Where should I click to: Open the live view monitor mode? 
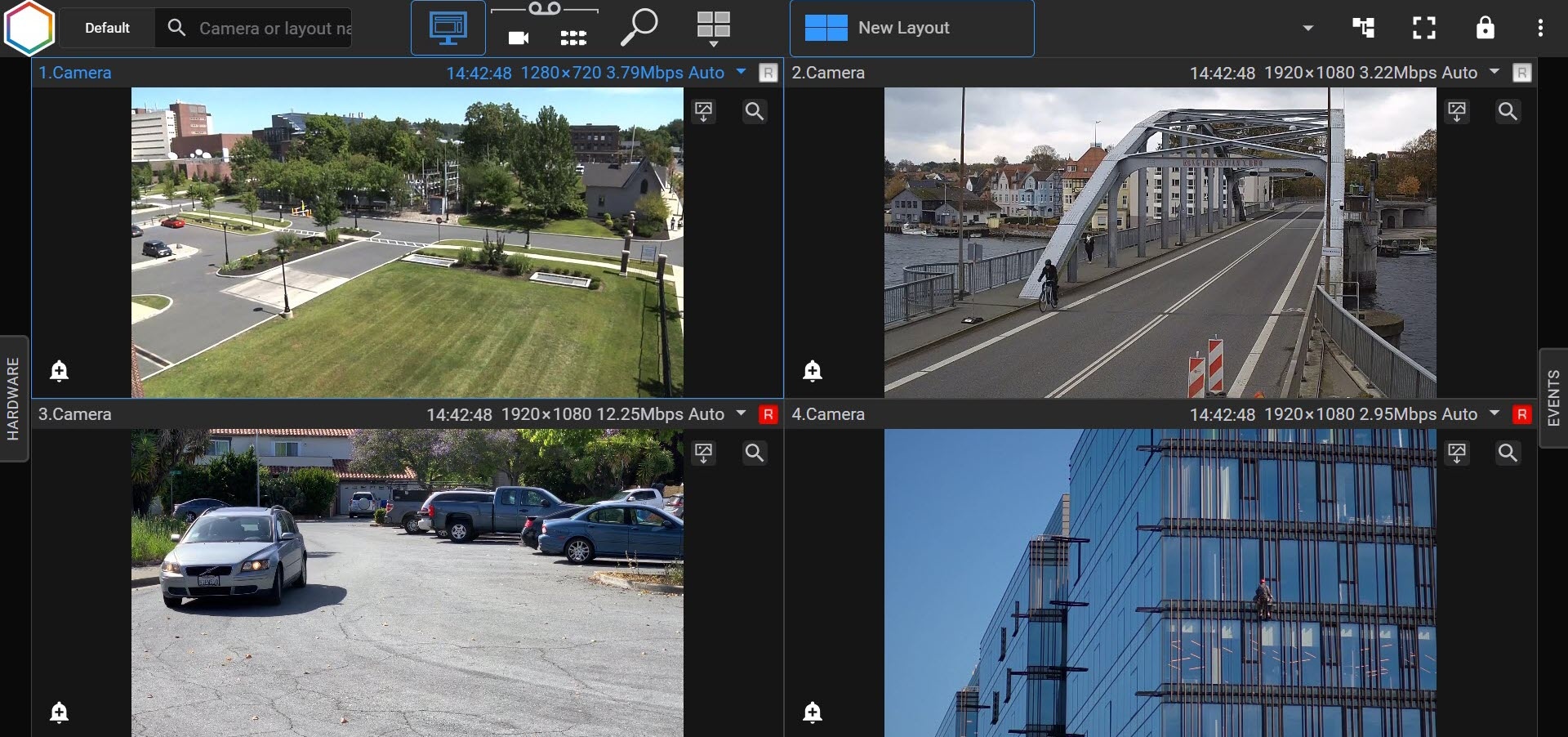[448, 29]
